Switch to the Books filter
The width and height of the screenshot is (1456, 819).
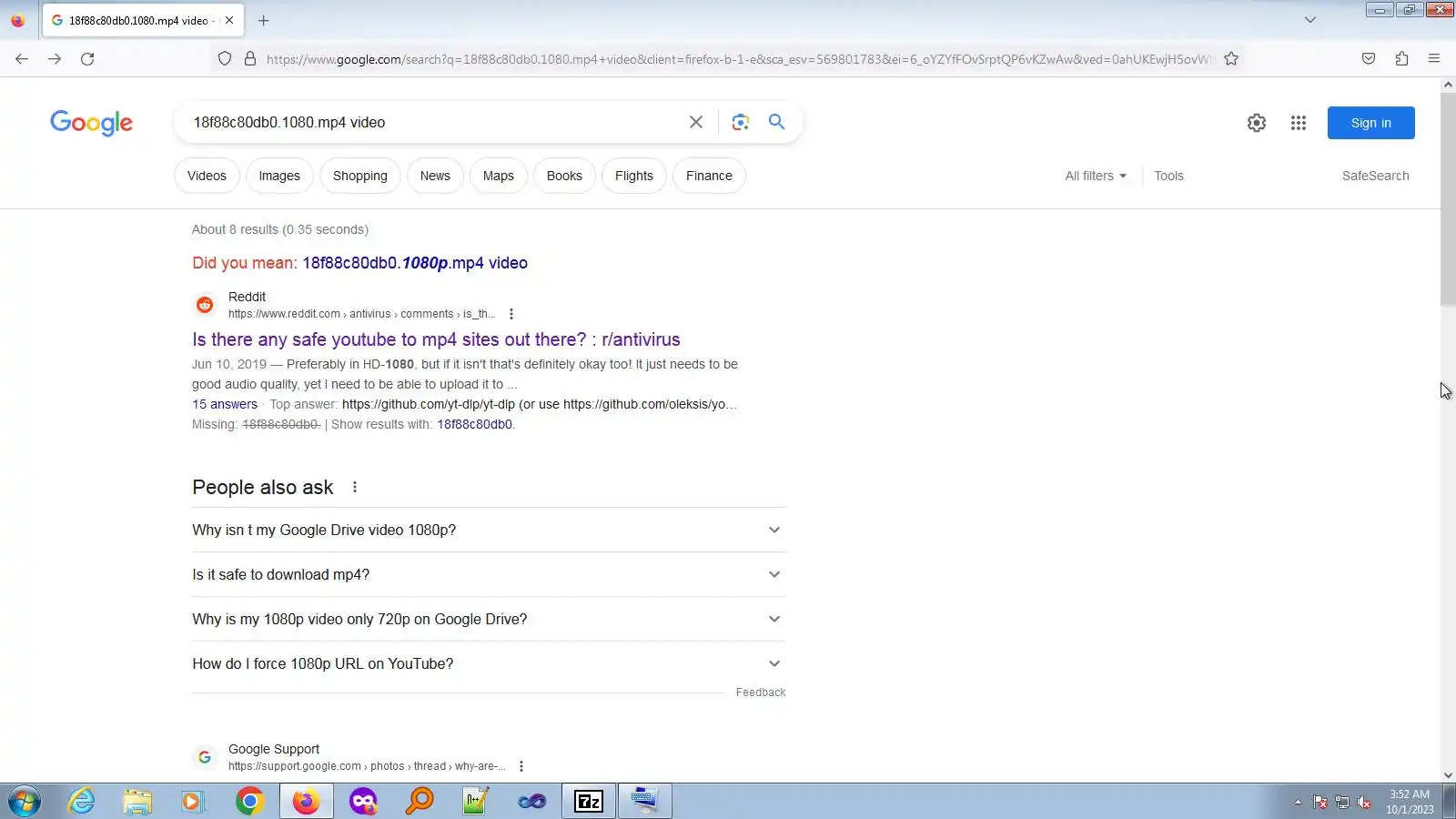tap(564, 176)
